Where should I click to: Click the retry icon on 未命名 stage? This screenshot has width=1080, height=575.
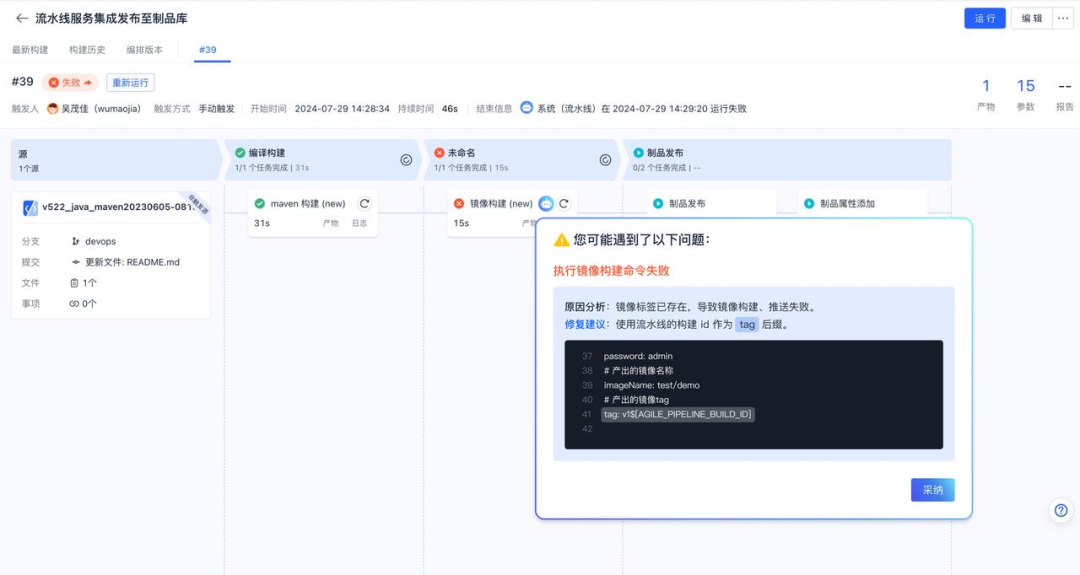[605, 160]
